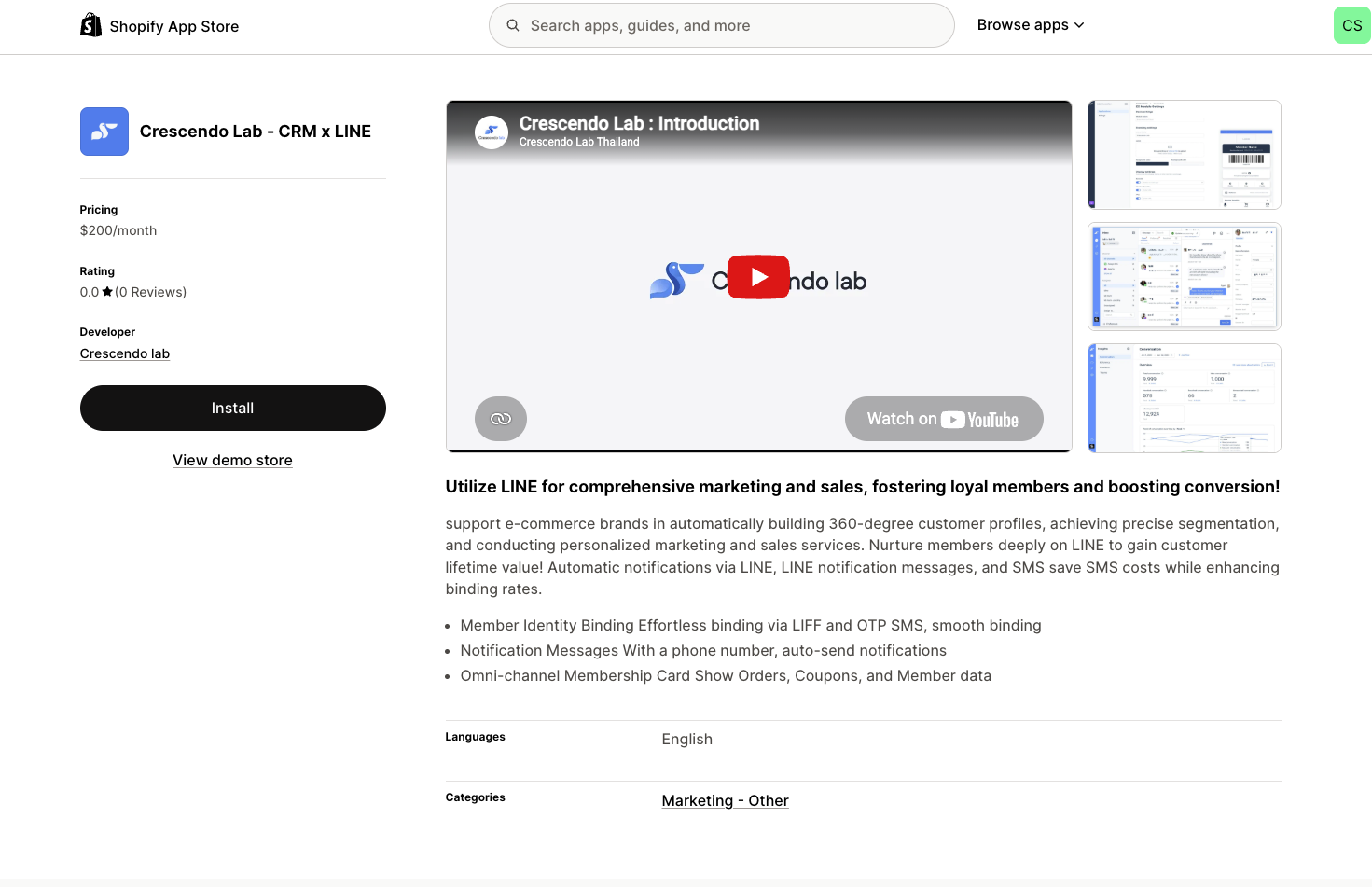Click the Notification Messages bullet text
1372x887 pixels.
tap(703, 650)
